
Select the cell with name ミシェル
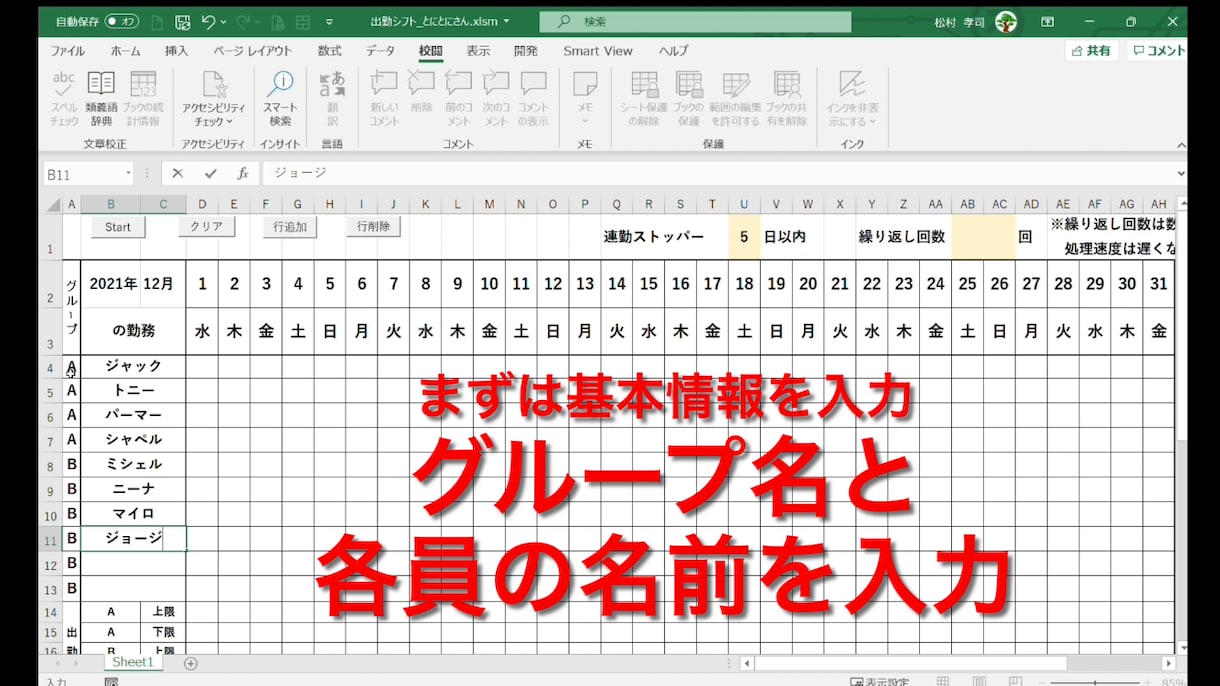pos(133,464)
